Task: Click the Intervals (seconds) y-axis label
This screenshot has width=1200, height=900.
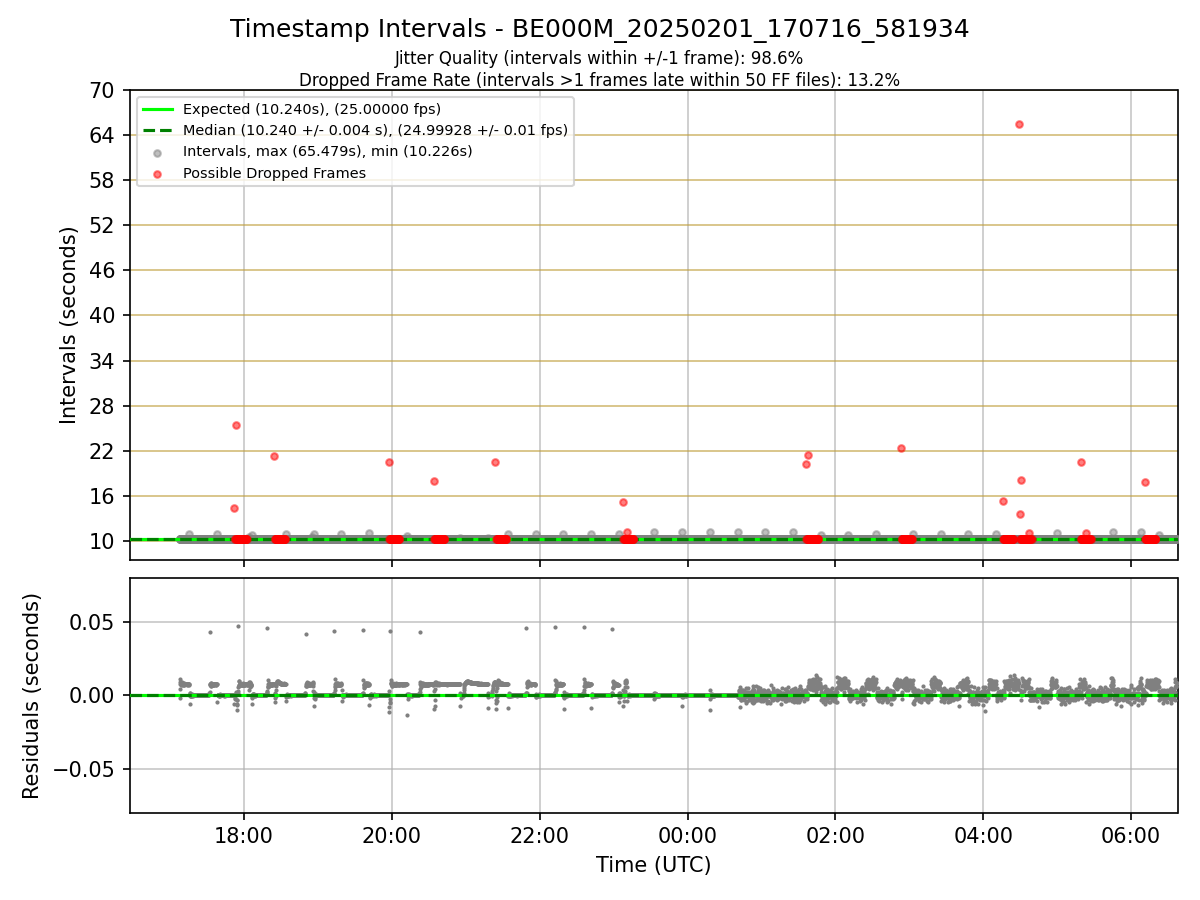Action: (68, 325)
